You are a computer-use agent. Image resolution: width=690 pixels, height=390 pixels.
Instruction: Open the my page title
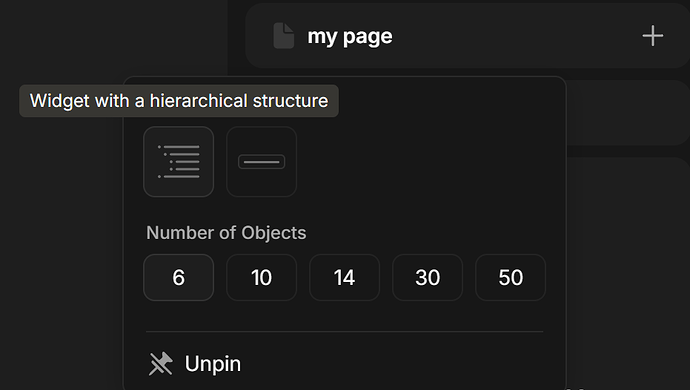350,37
